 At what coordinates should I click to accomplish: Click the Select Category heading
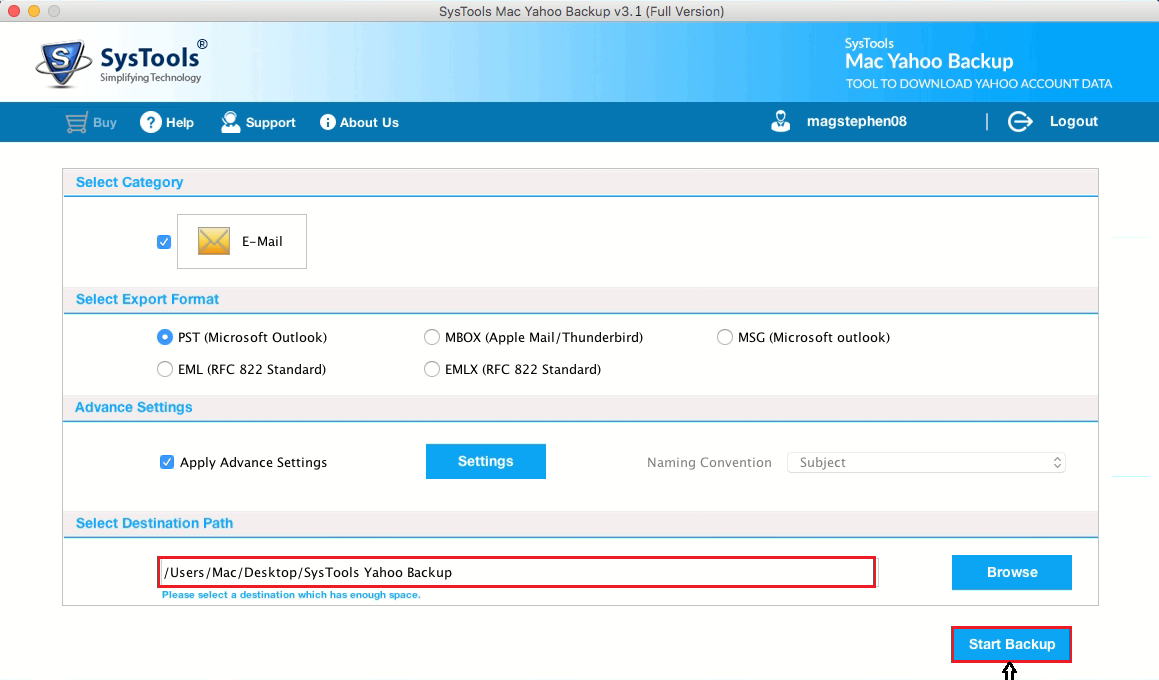[129, 182]
